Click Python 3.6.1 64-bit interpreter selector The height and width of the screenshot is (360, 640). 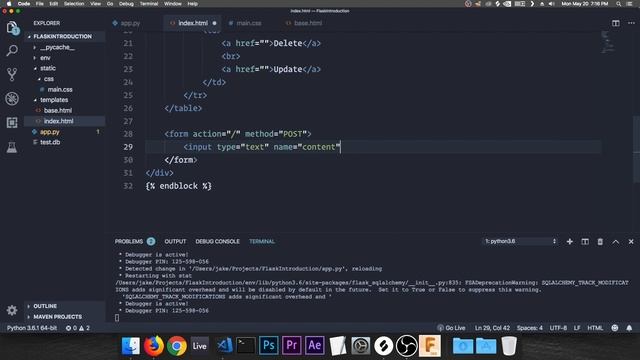pos(32,328)
